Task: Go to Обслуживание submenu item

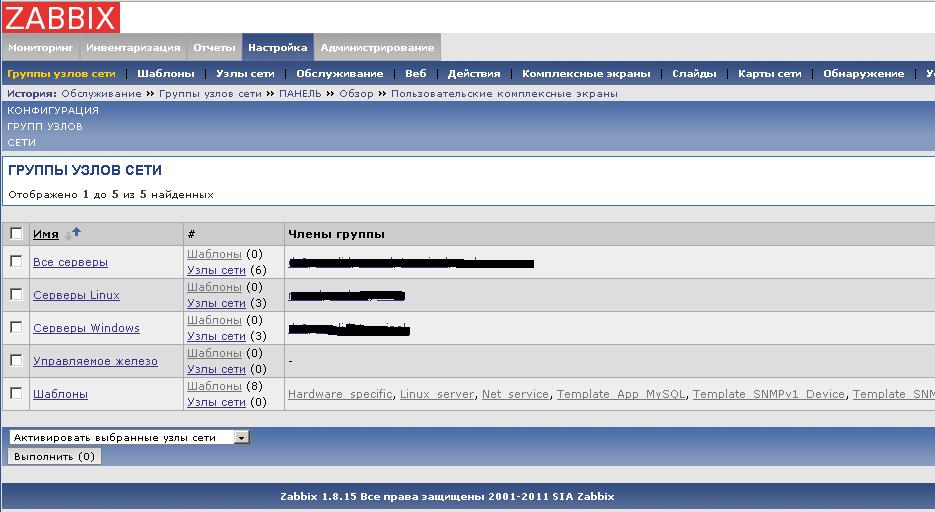Action: [340, 74]
